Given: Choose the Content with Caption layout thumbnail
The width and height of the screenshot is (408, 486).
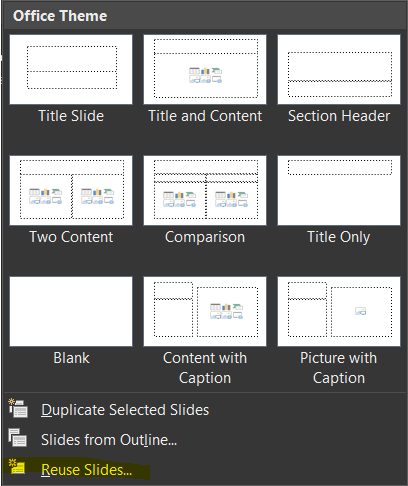Looking at the screenshot, I should pos(205,311).
